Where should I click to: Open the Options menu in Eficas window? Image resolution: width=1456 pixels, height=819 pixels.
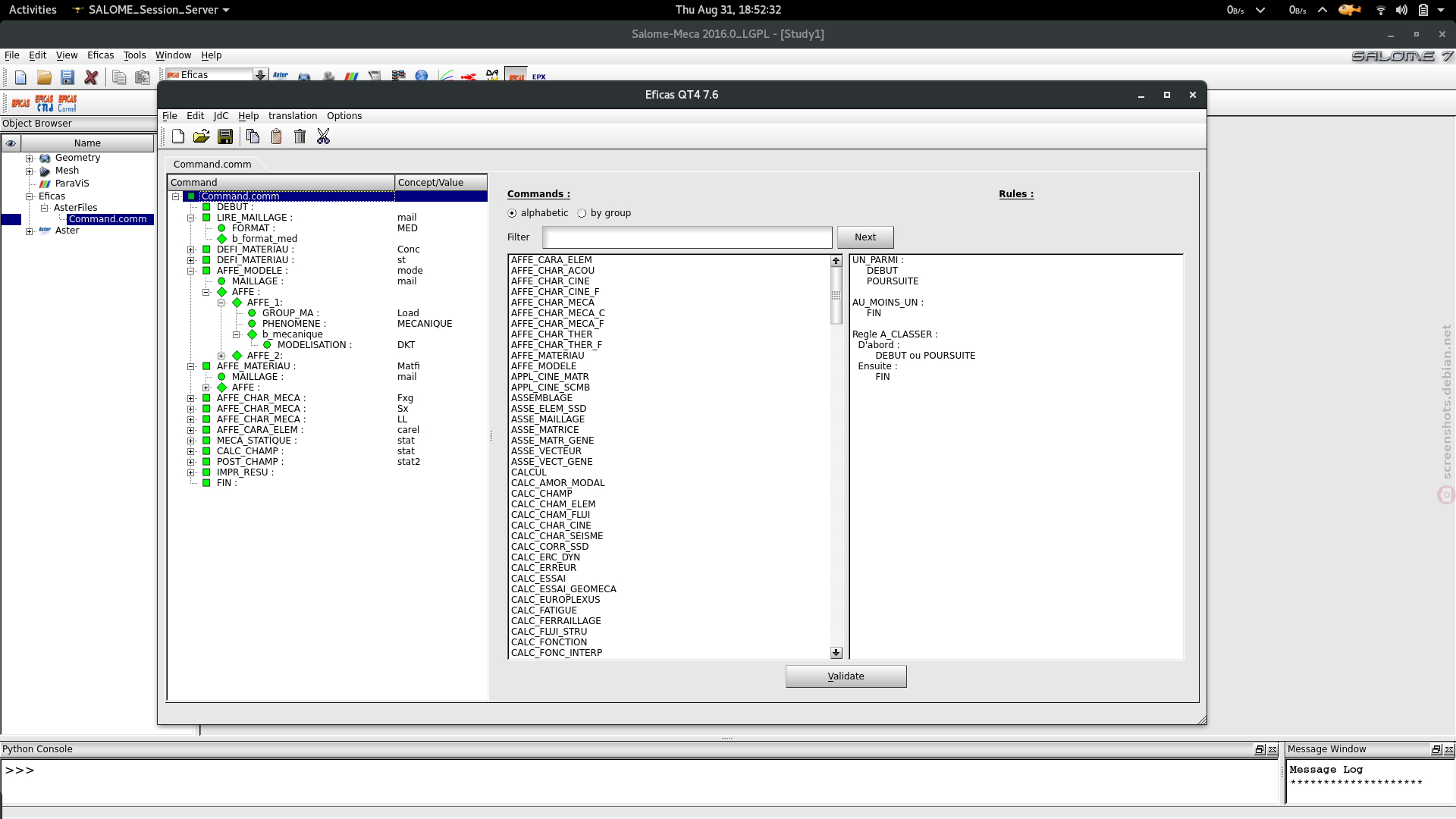[x=344, y=116]
